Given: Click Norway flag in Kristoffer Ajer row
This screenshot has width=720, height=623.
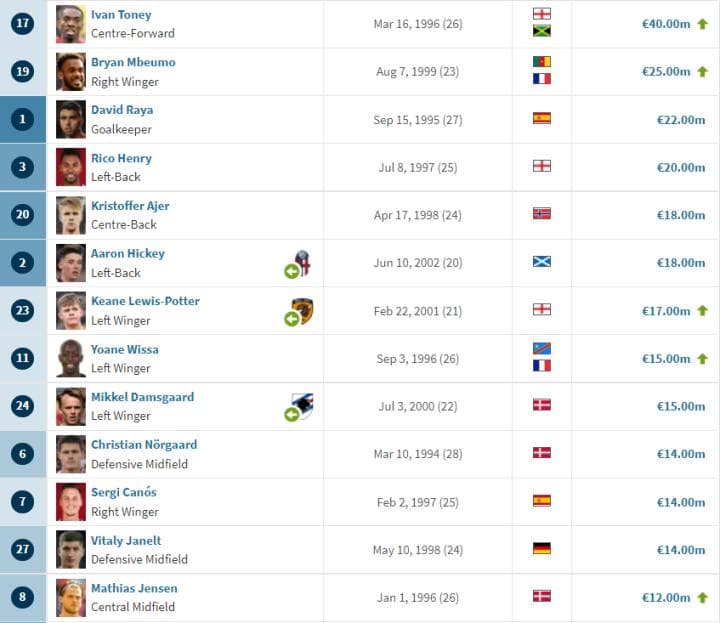Looking at the screenshot, I should pyautogui.click(x=542, y=214).
